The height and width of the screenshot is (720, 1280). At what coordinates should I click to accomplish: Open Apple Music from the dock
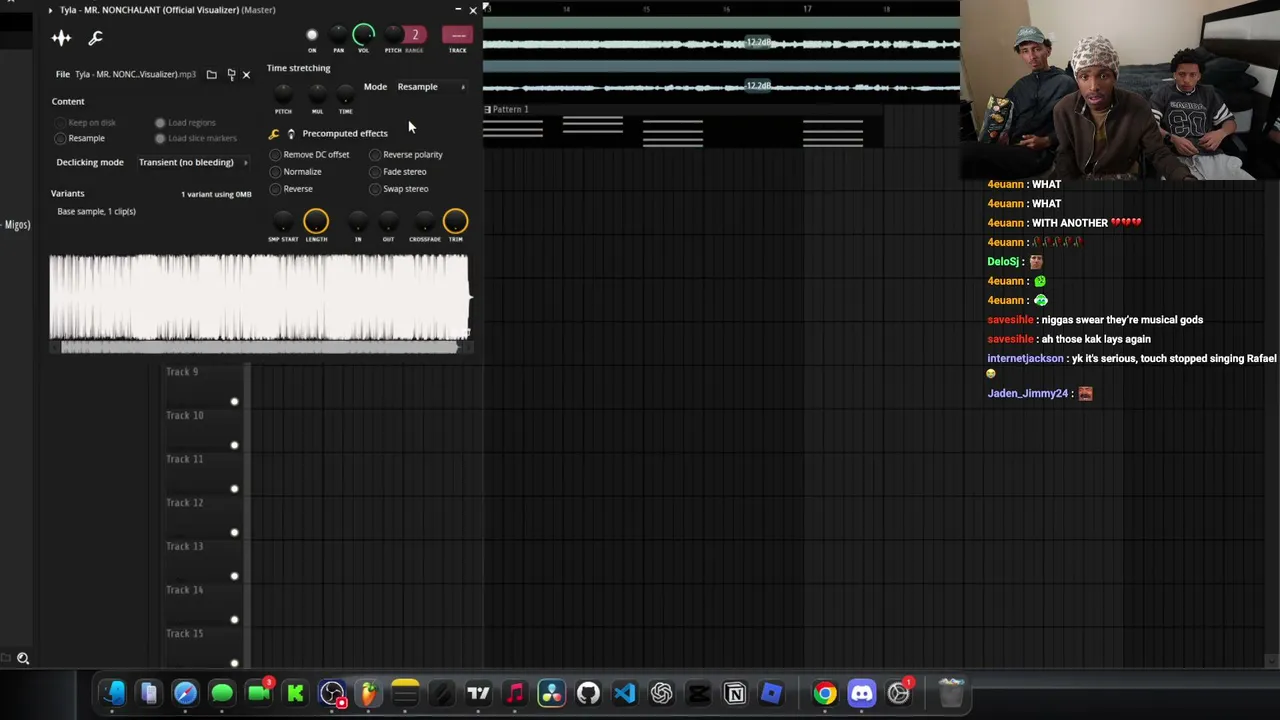tap(515, 692)
